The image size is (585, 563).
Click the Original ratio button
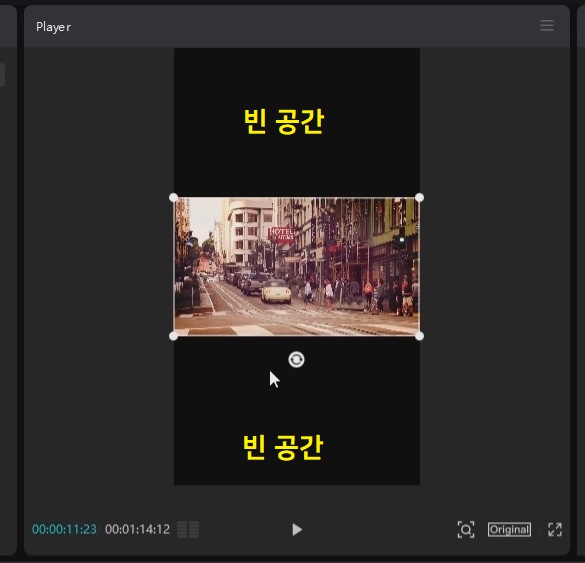click(509, 529)
